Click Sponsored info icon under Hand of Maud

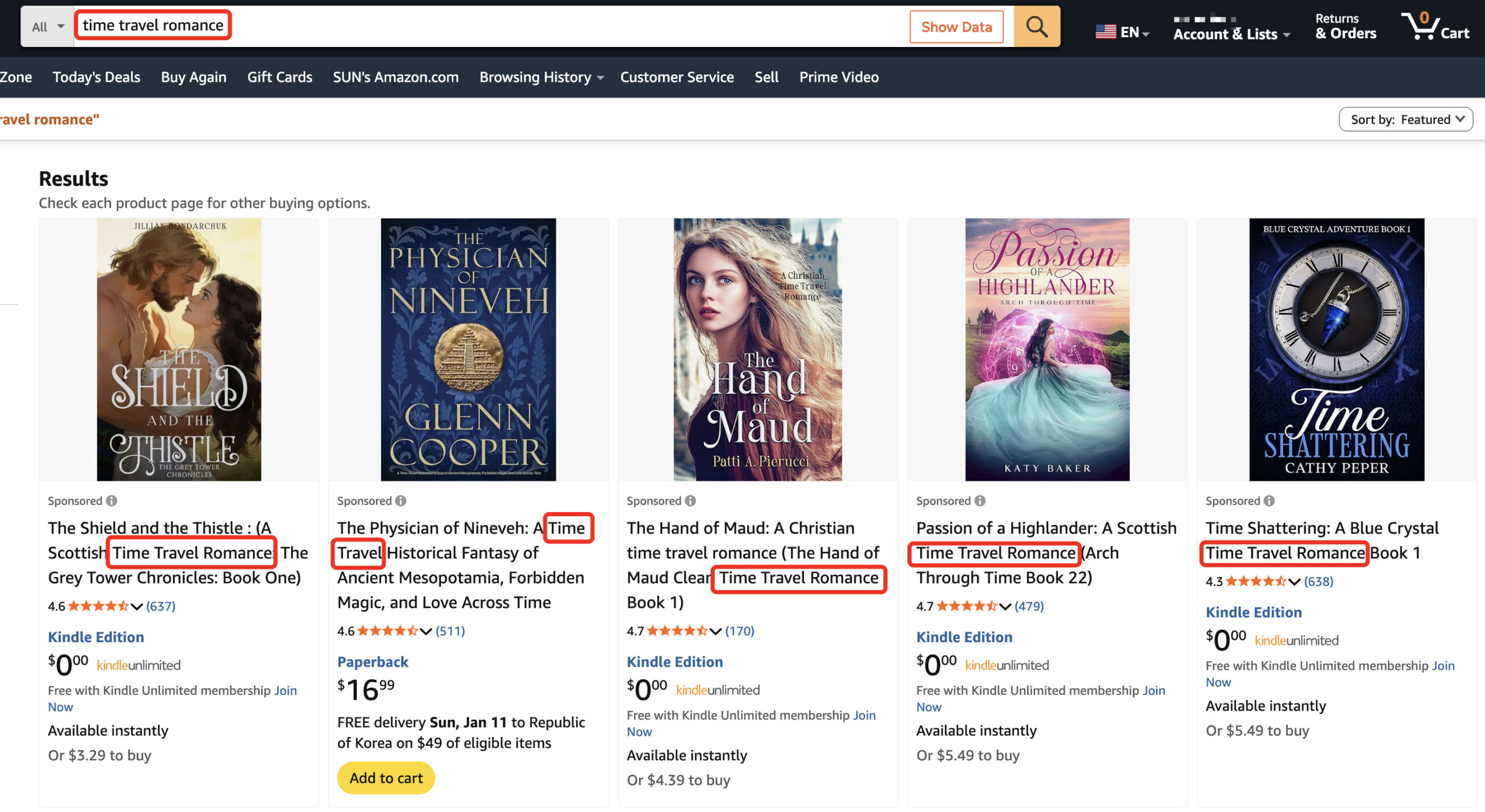tap(690, 501)
